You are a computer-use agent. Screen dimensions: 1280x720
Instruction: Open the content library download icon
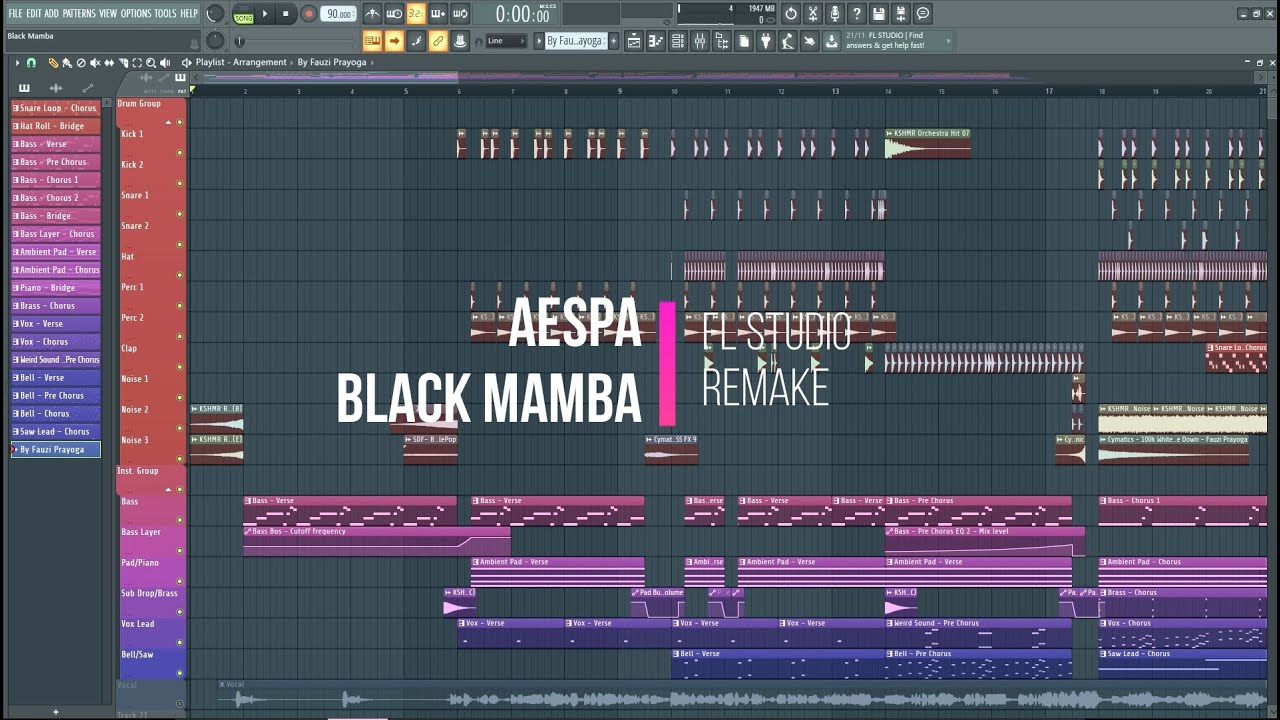pos(831,41)
